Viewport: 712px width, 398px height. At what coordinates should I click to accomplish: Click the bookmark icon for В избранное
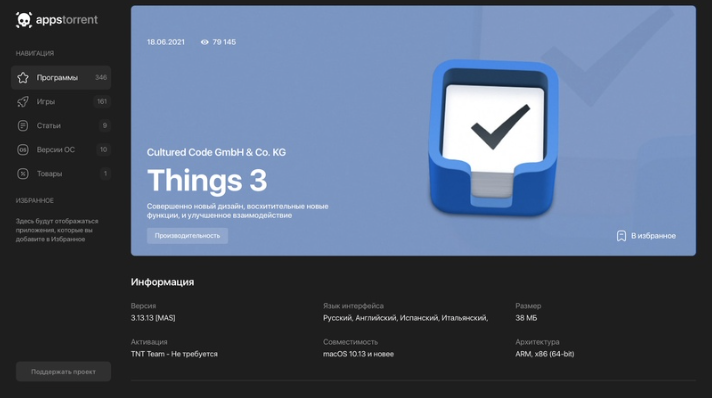coord(621,236)
